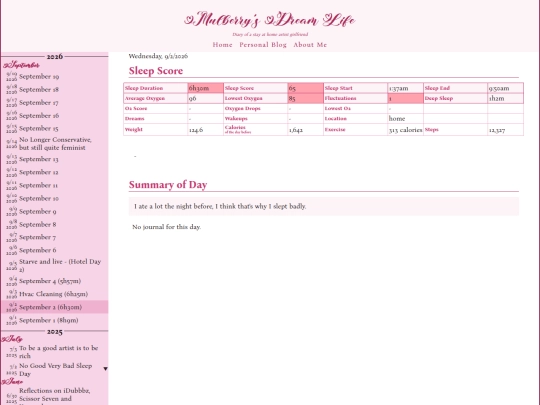Open the Personal Blog navigation link

[x=263, y=45]
